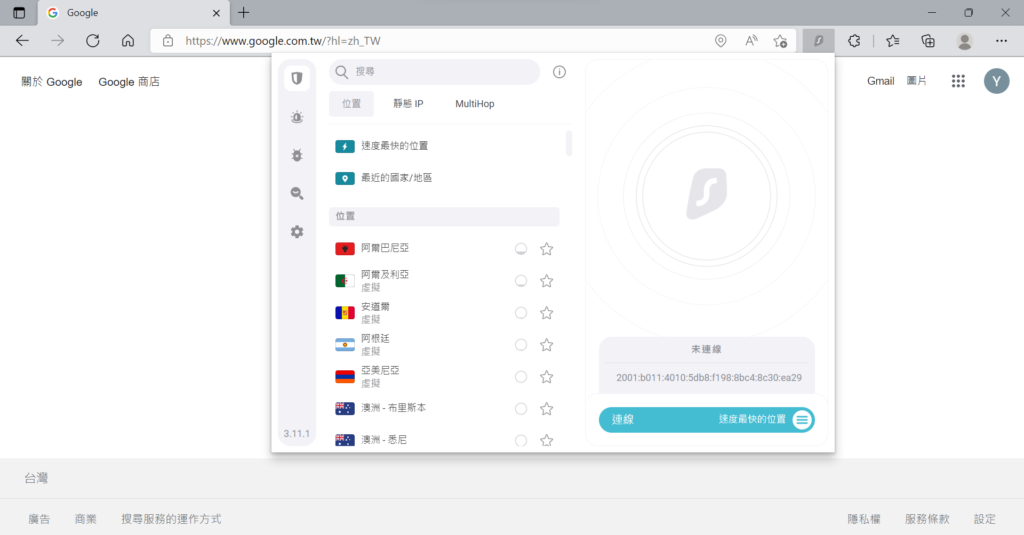The image size is (1024, 535).
Task: Add 阿爾及利亞 to favorites star
Action: pyautogui.click(x=547, y=281)
